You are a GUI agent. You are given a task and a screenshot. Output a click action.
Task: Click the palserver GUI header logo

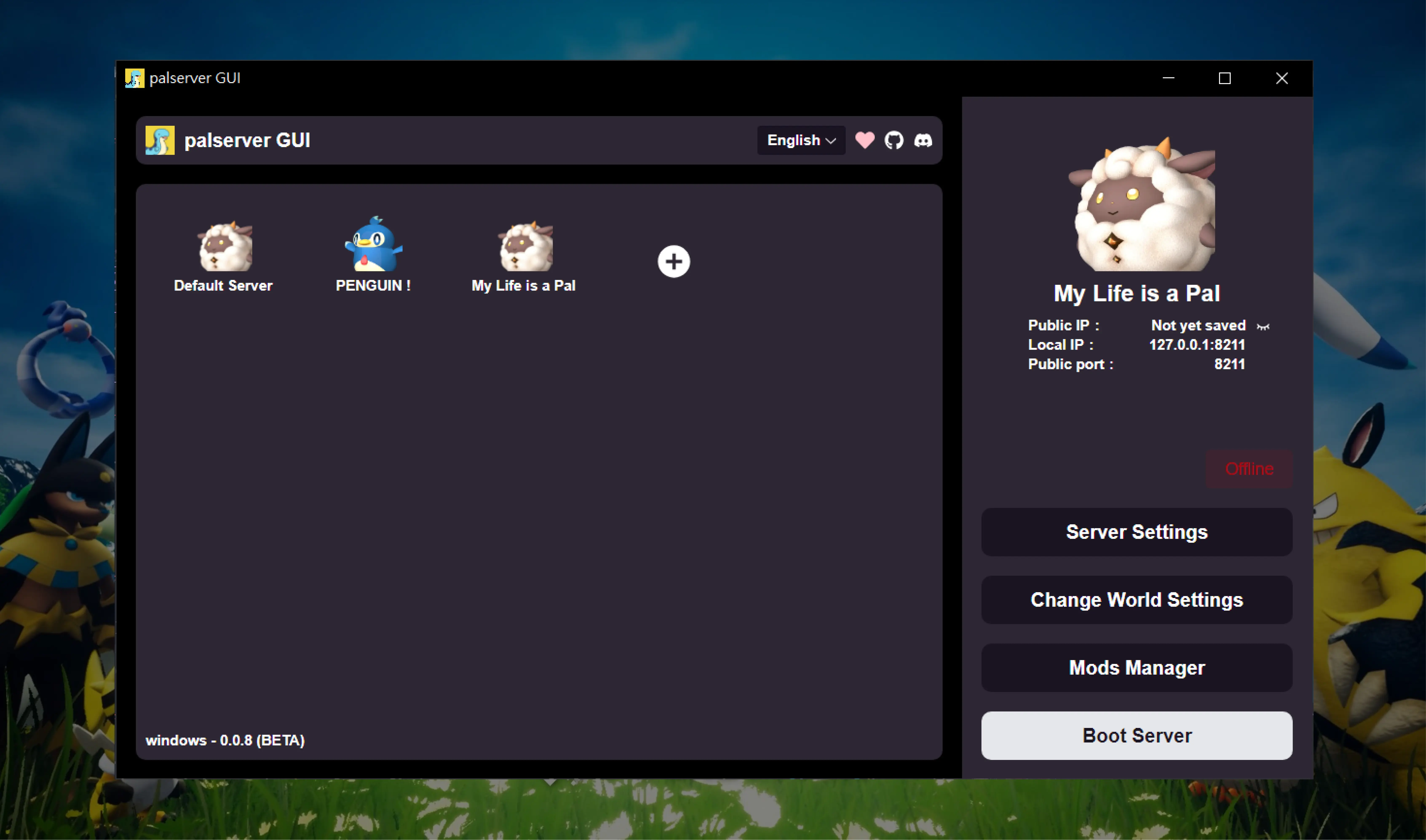[x=160, y=140]
